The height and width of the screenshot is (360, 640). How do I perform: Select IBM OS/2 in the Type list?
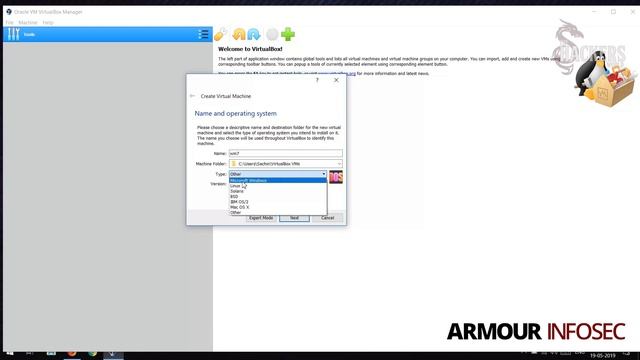(x=278, y=202)
